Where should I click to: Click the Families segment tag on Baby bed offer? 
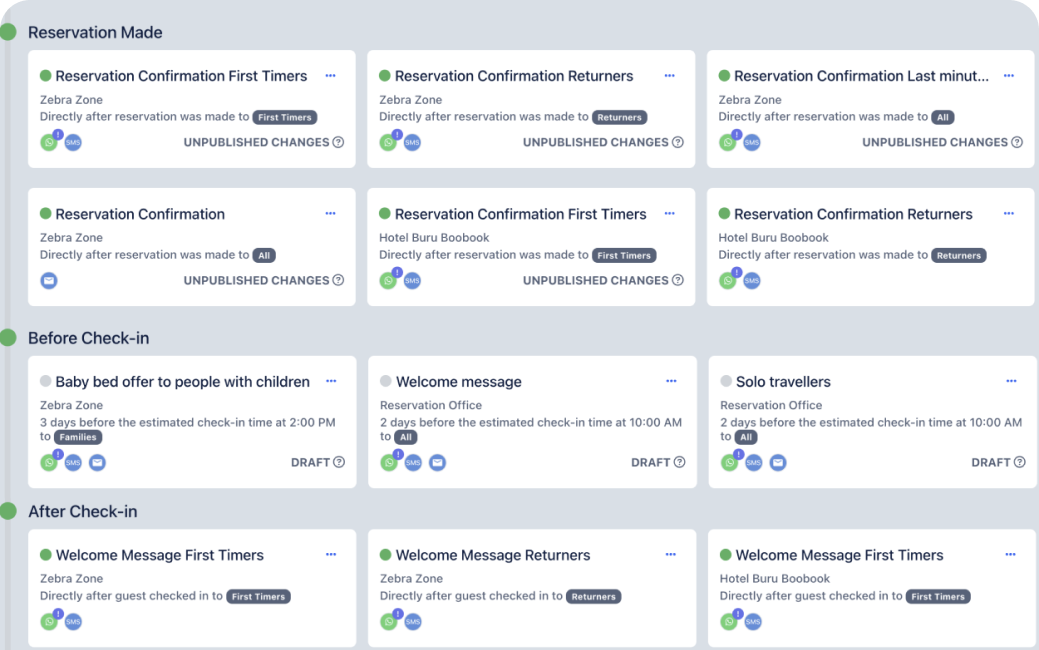click(78, 437)
